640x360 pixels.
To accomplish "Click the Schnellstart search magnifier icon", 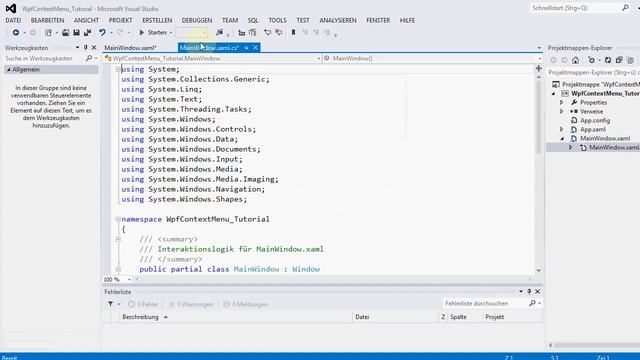I will pyautogui.click(x=625, y=8).
